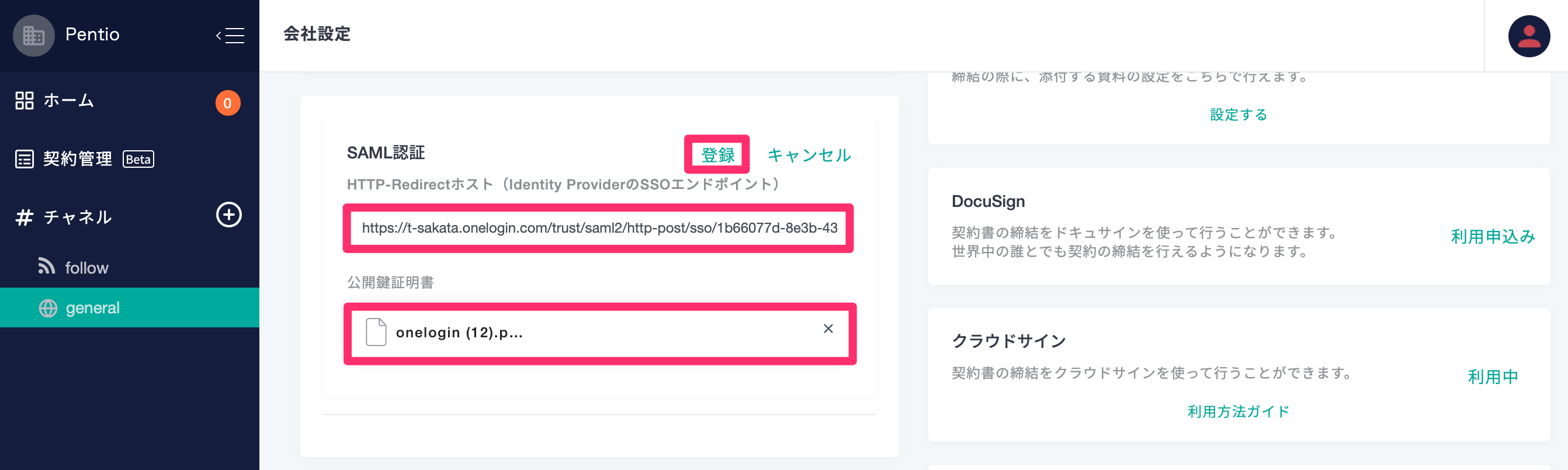The width and height of the screenshot is (1568, 470).
Task: Click the follow feed icon
Action: (x=47, y=266)
